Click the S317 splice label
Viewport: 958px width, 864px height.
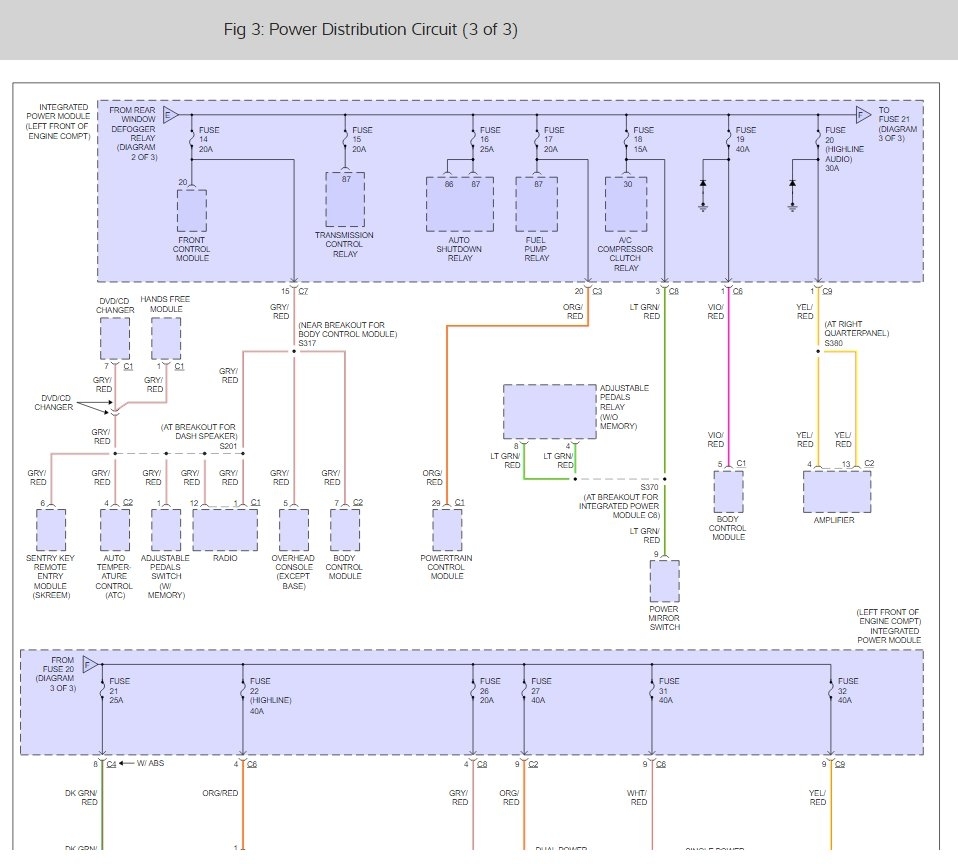tap(307, 343)
